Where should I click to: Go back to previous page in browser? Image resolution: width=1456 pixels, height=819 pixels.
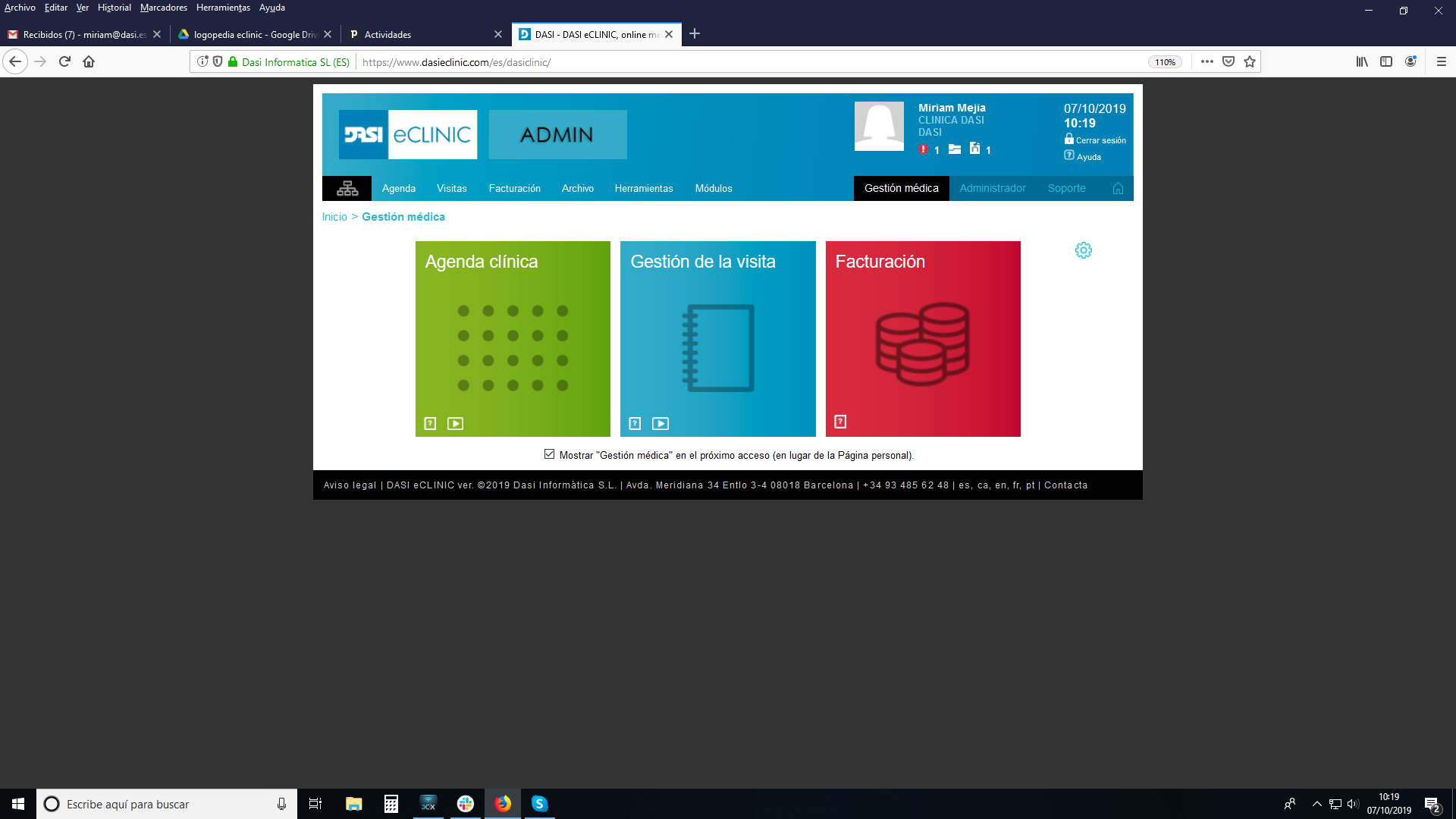[15, 61]
